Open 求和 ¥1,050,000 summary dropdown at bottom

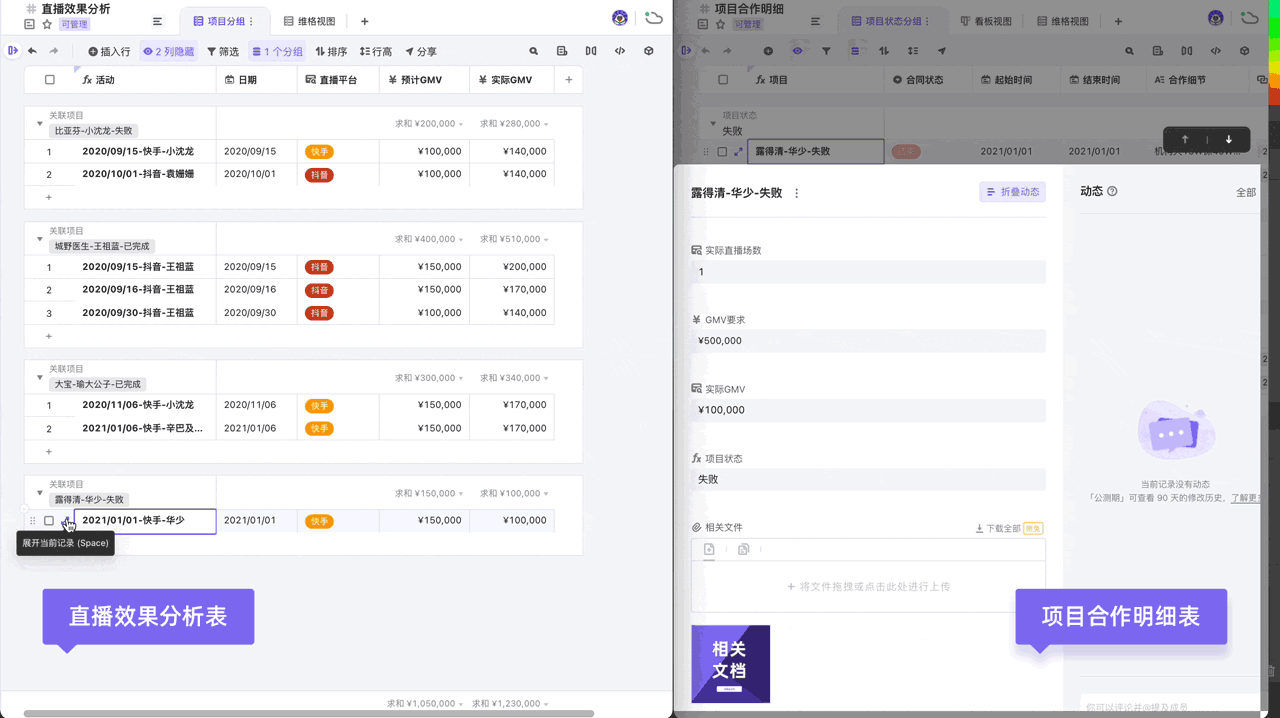coord(425,704)
